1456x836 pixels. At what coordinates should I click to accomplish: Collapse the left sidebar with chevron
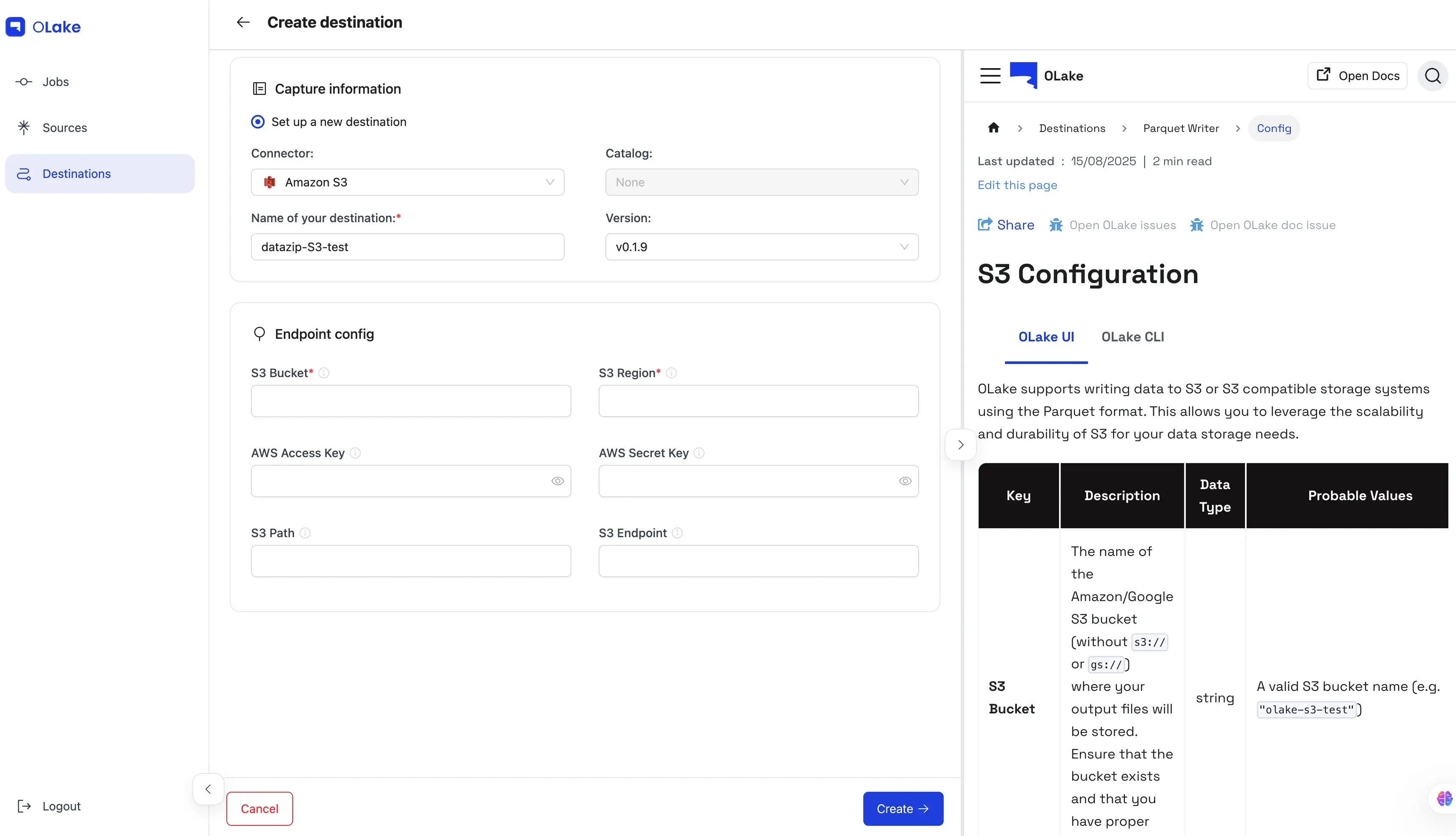point(208,789)
